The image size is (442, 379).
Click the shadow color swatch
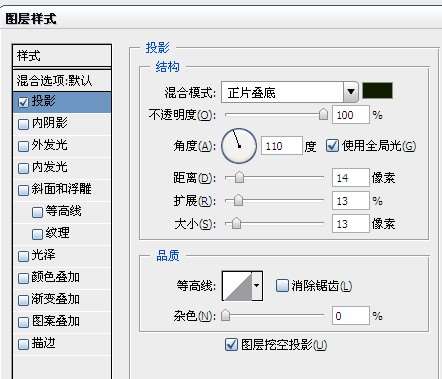(377, 91)
